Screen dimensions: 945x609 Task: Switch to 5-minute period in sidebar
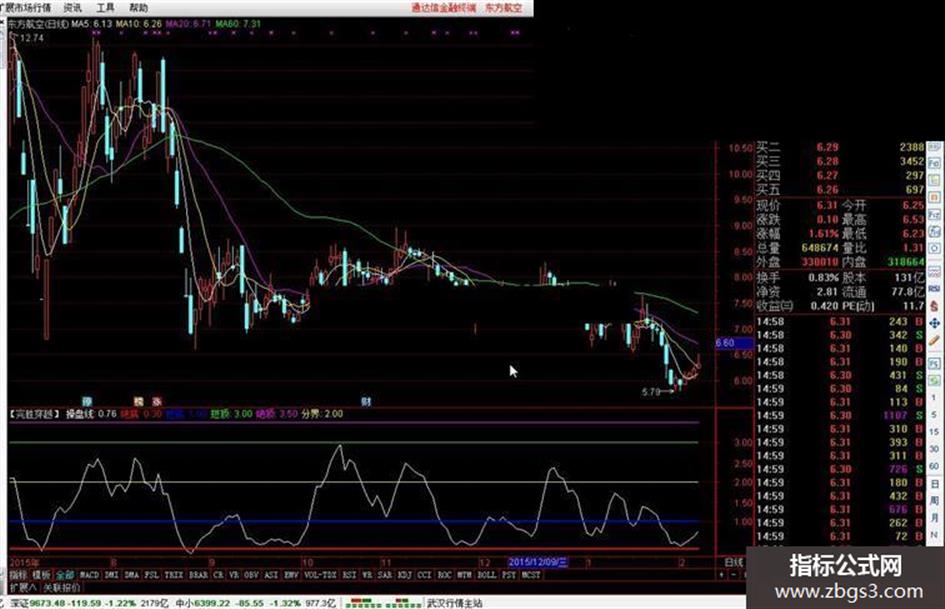934,415
